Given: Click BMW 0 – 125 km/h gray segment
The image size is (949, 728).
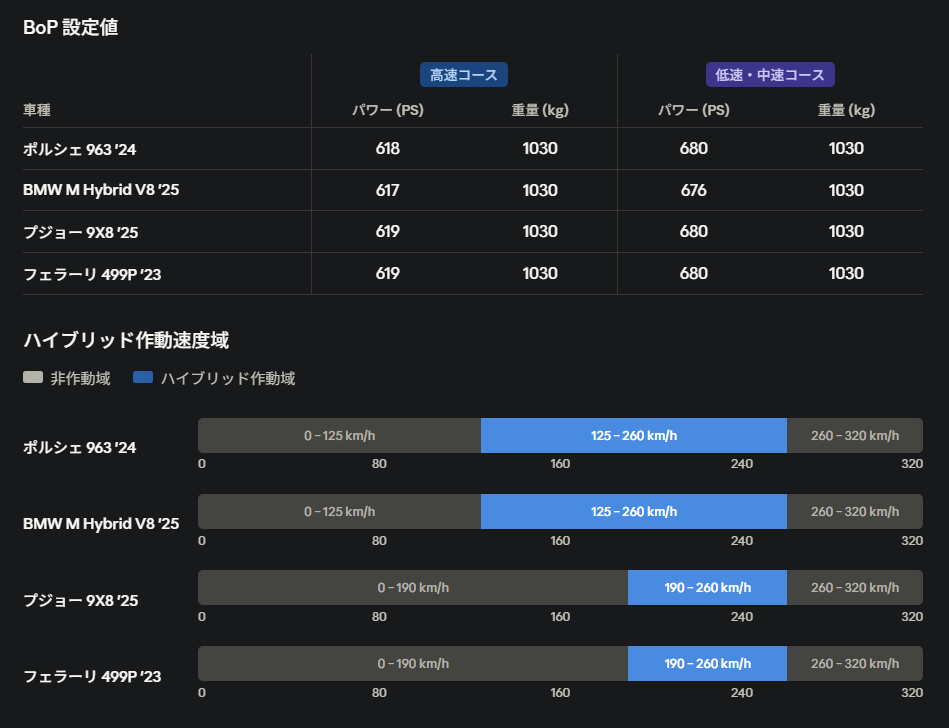Looking at the screenshot, I should point(340,511).
